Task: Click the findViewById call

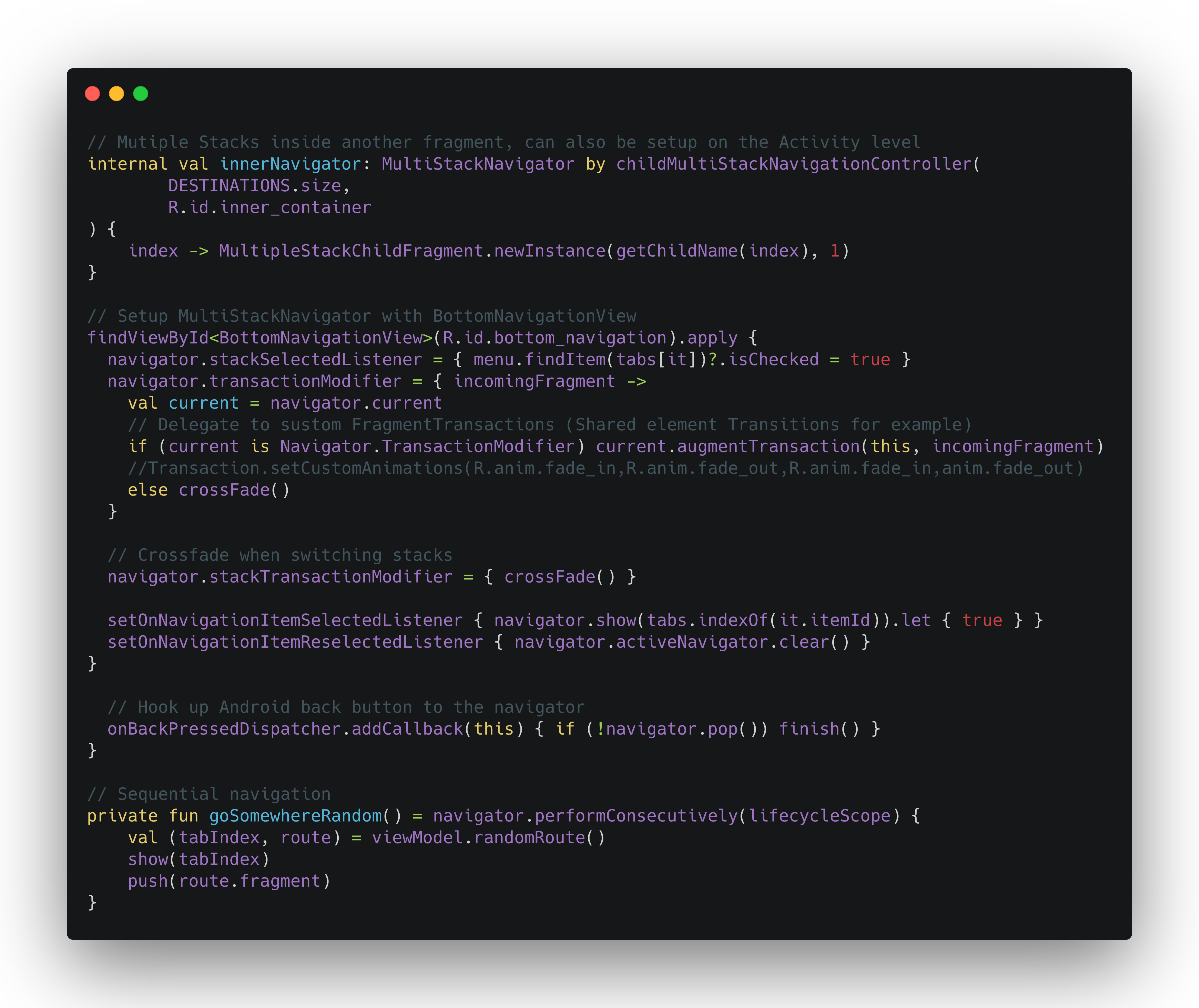Action: click(147, 338)
